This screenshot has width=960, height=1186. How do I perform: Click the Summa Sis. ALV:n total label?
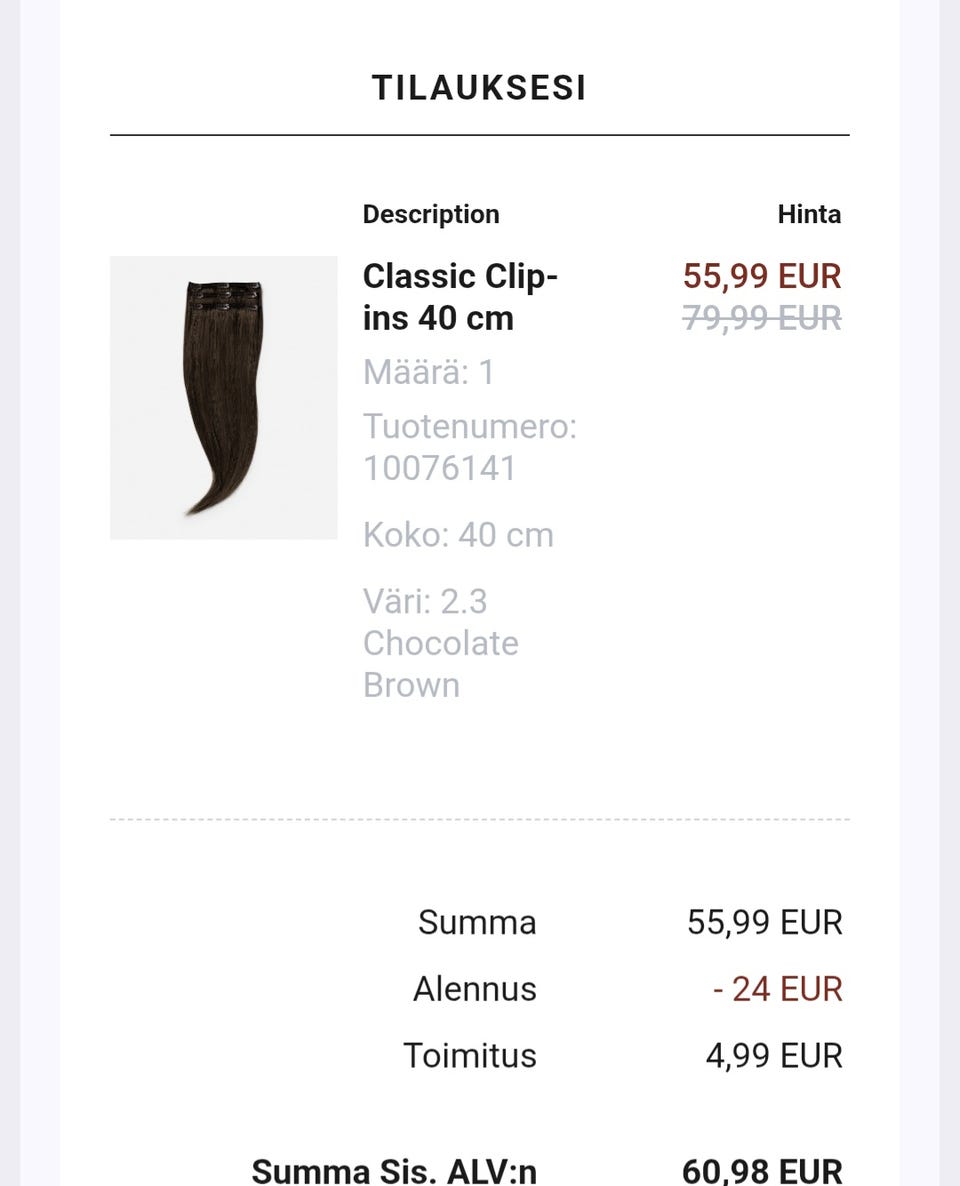394,1170
